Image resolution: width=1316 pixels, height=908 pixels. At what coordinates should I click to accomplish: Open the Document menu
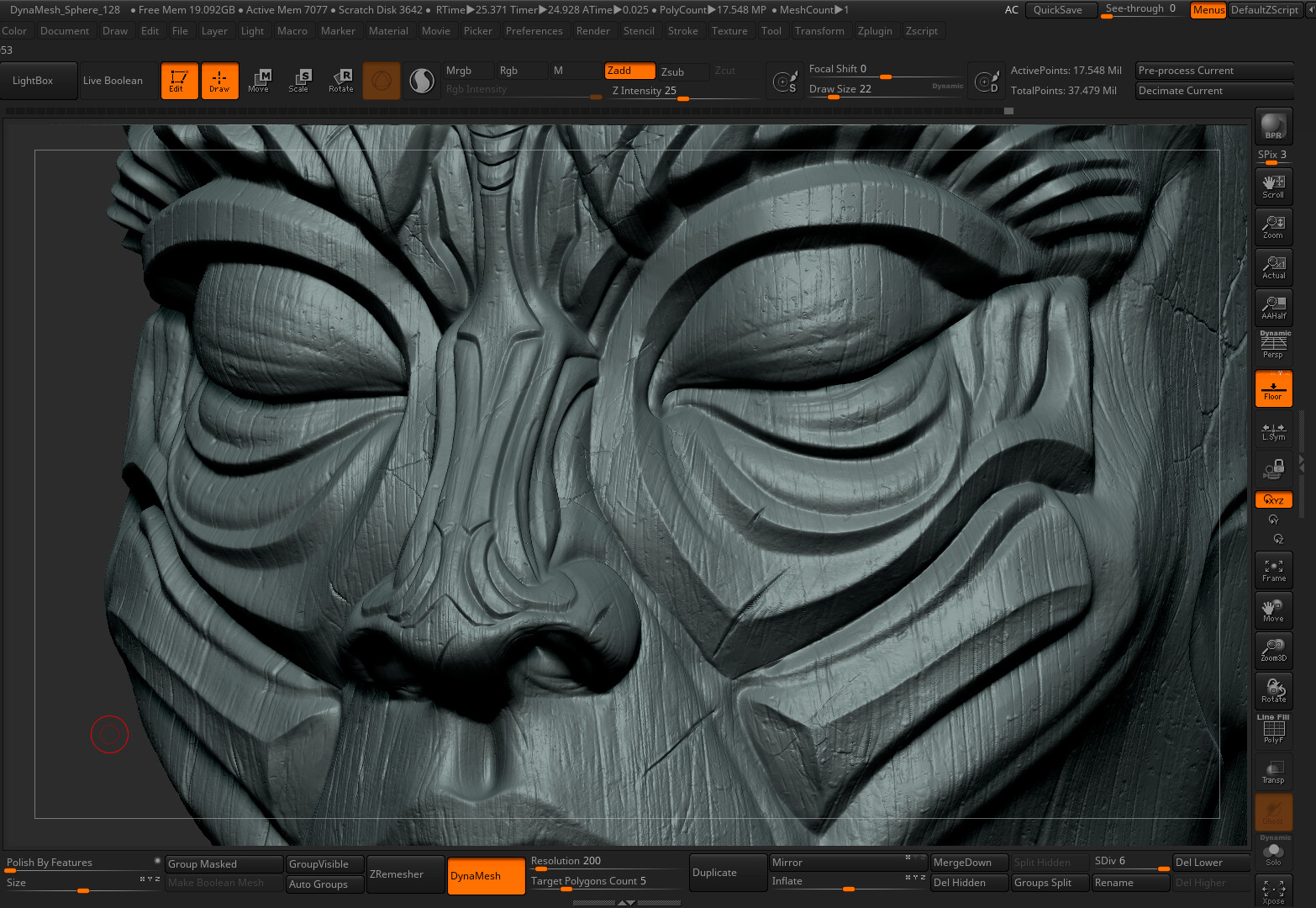[65, 31]
